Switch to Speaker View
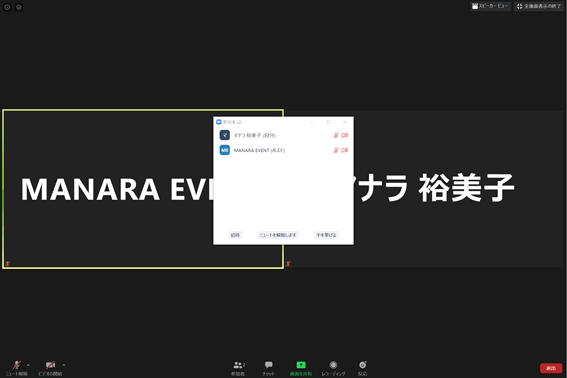 pos(490,6)
